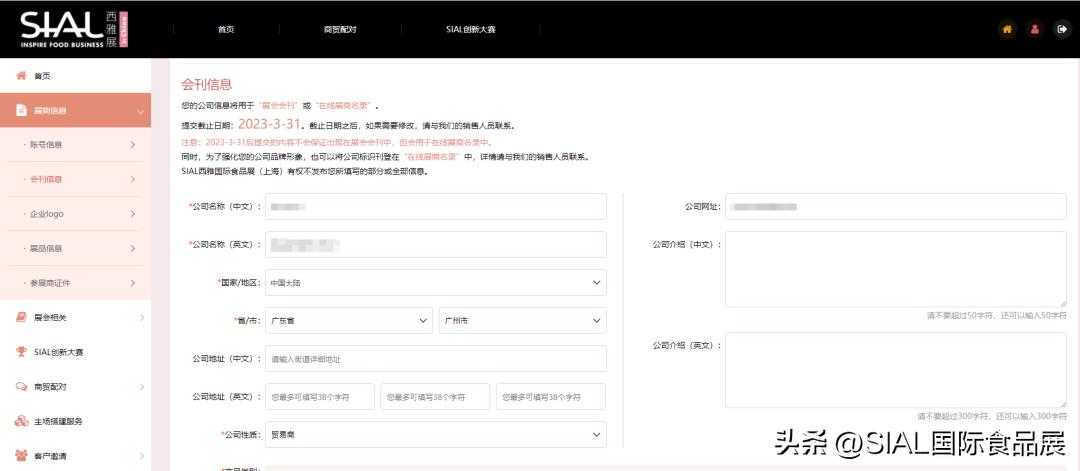Image resolution: width=1080 pixels, height=471 pixels.
Task: Open 首页 in the top navigation bar
Action: coord(226,30)
